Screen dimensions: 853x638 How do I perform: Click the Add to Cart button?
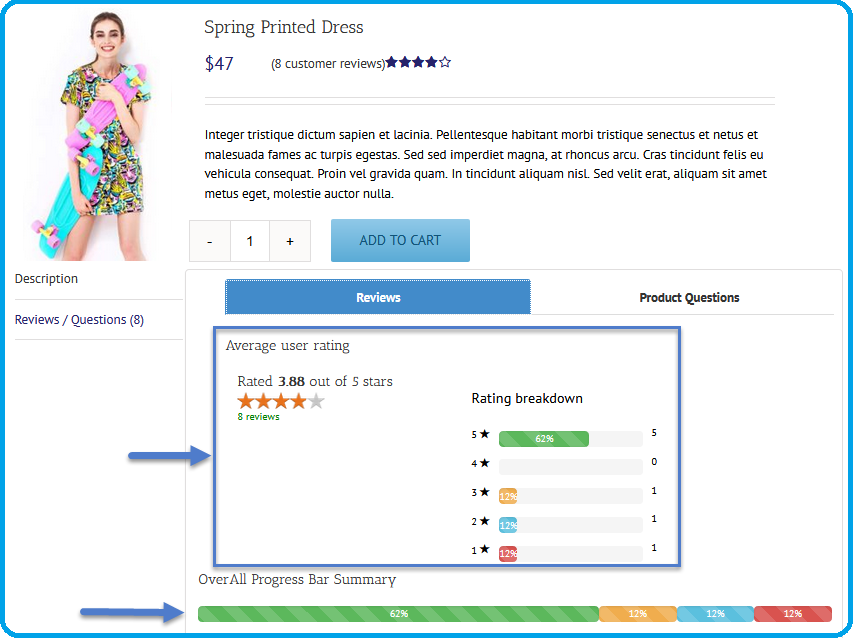tap(400, 240)
